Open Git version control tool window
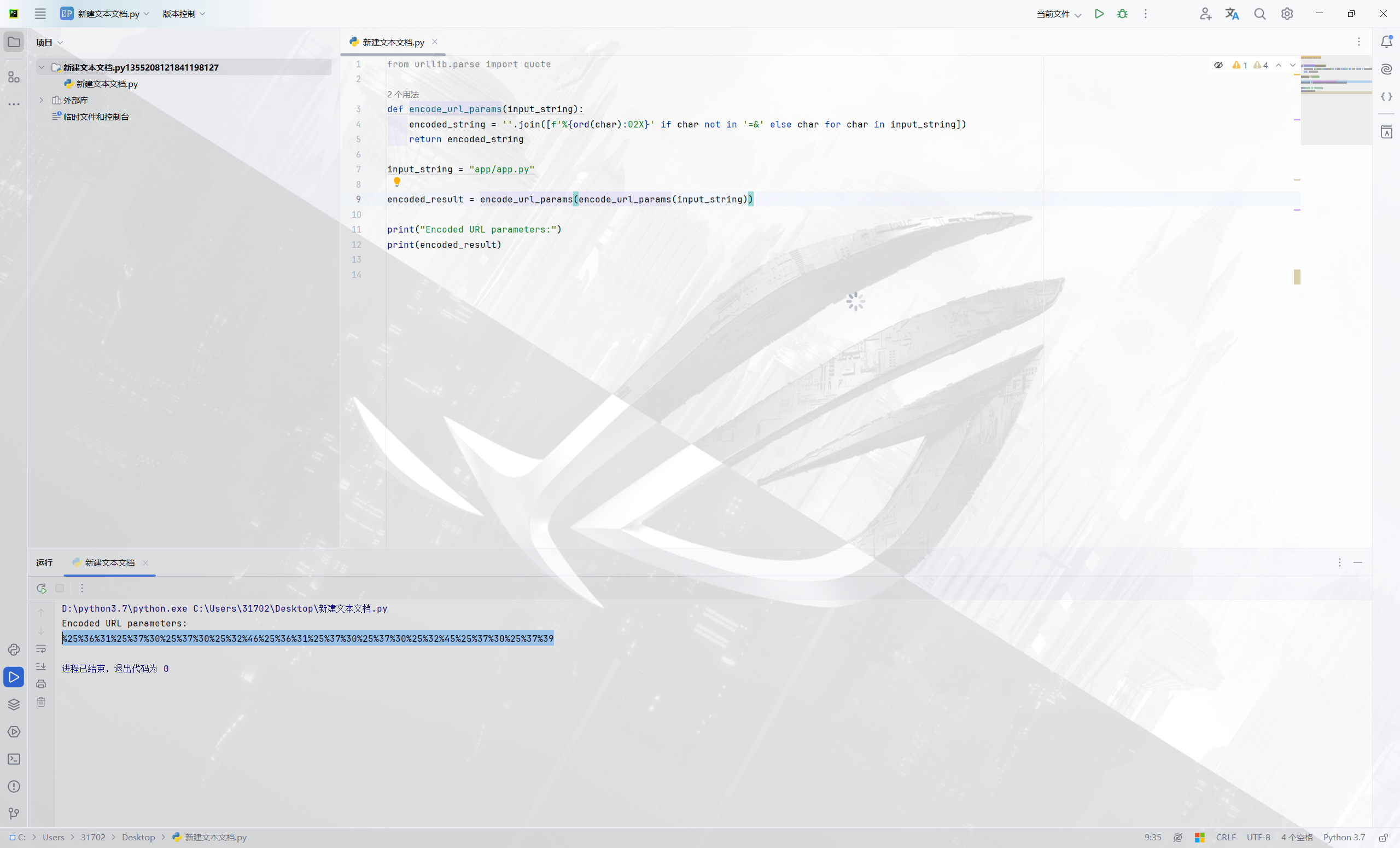Image resolution: width=1400 pixels, height=848 pixels. [x=14, y=814]
